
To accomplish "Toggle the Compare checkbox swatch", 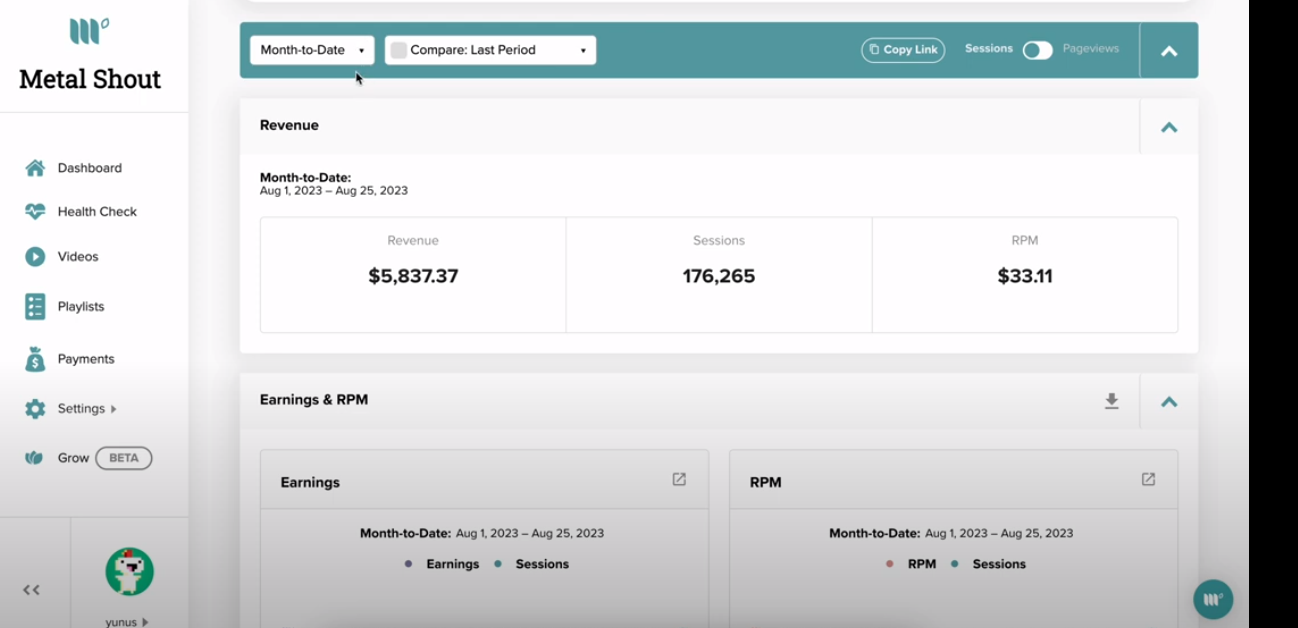I will [399, 50].
